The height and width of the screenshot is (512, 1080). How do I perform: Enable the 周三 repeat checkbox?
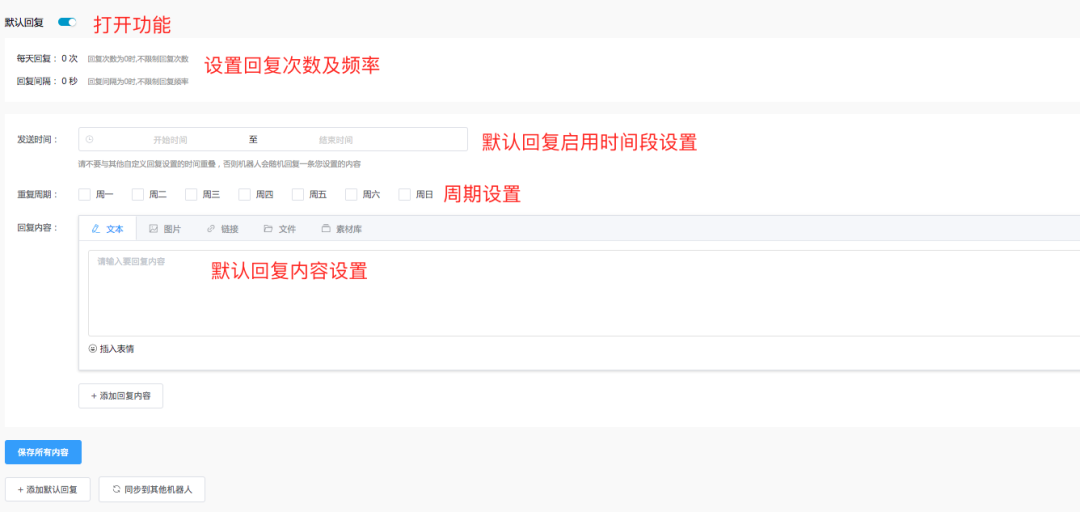coord(191,195)
